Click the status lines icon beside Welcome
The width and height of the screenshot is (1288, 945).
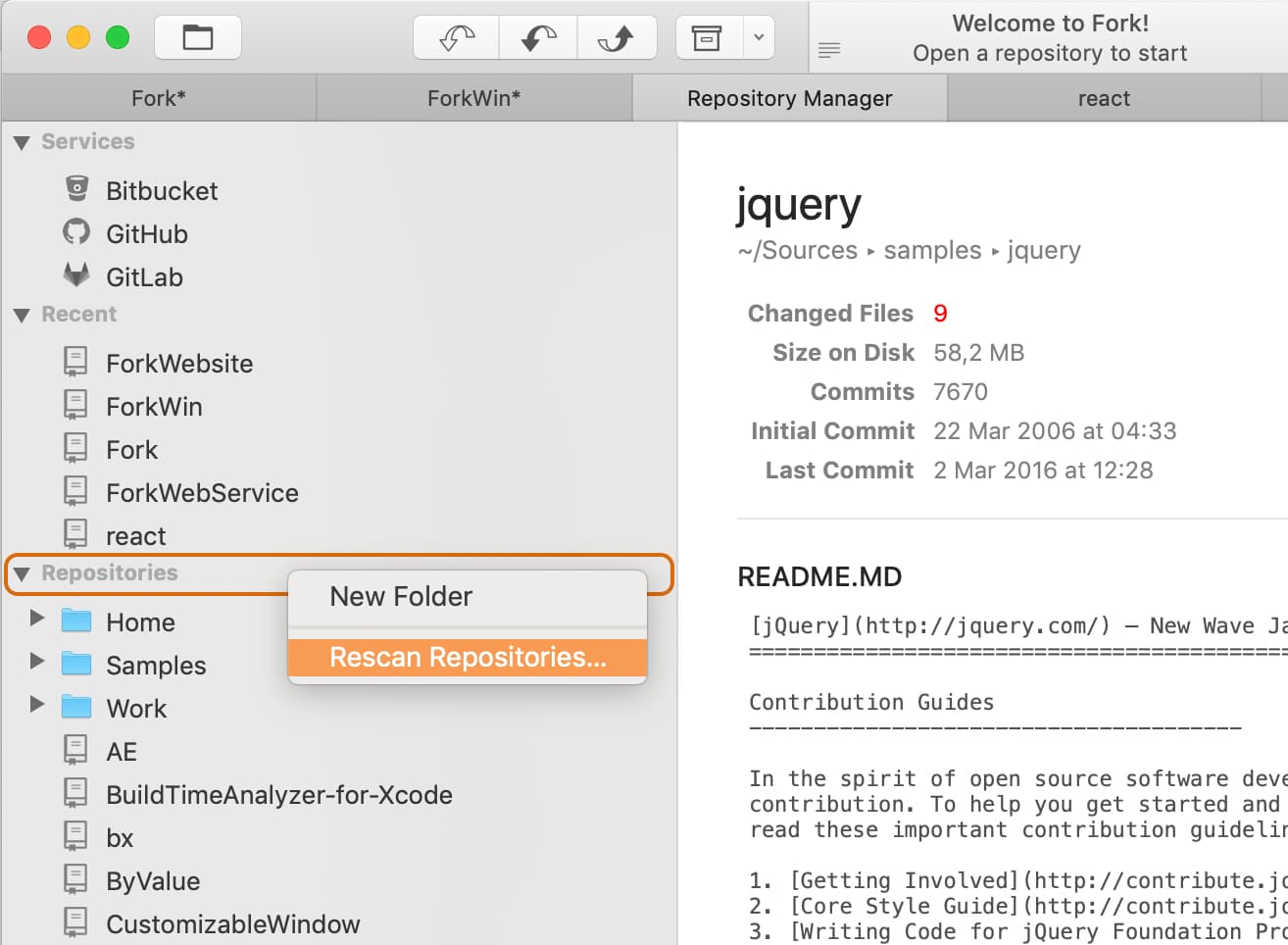[829, 50]
